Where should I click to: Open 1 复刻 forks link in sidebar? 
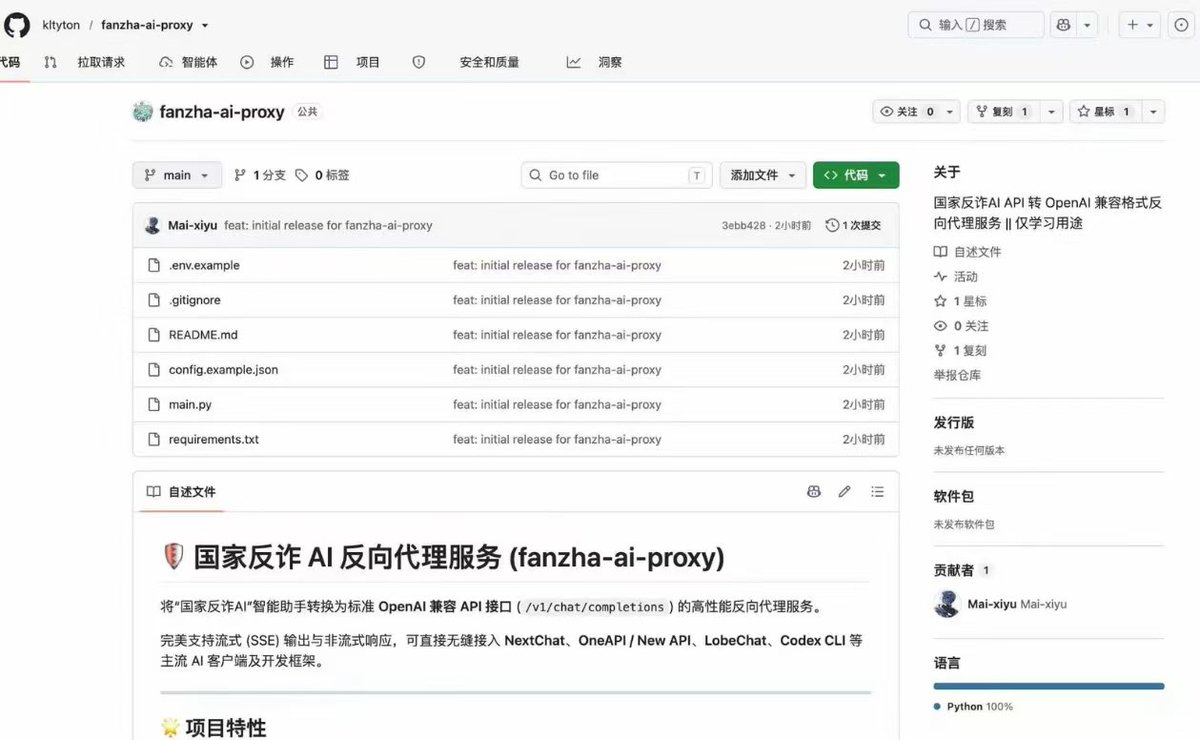(960, 351)
